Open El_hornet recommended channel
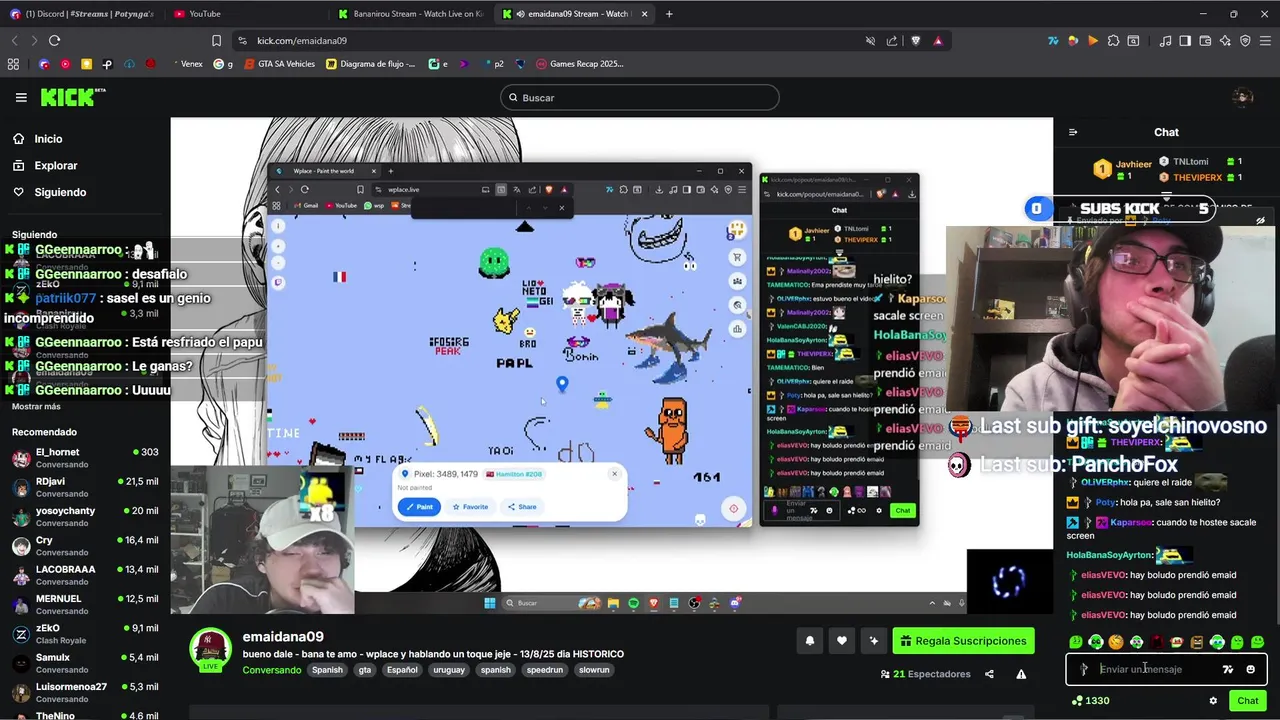This screenshot has width=1280, height=720. click(x=85, y=458)
